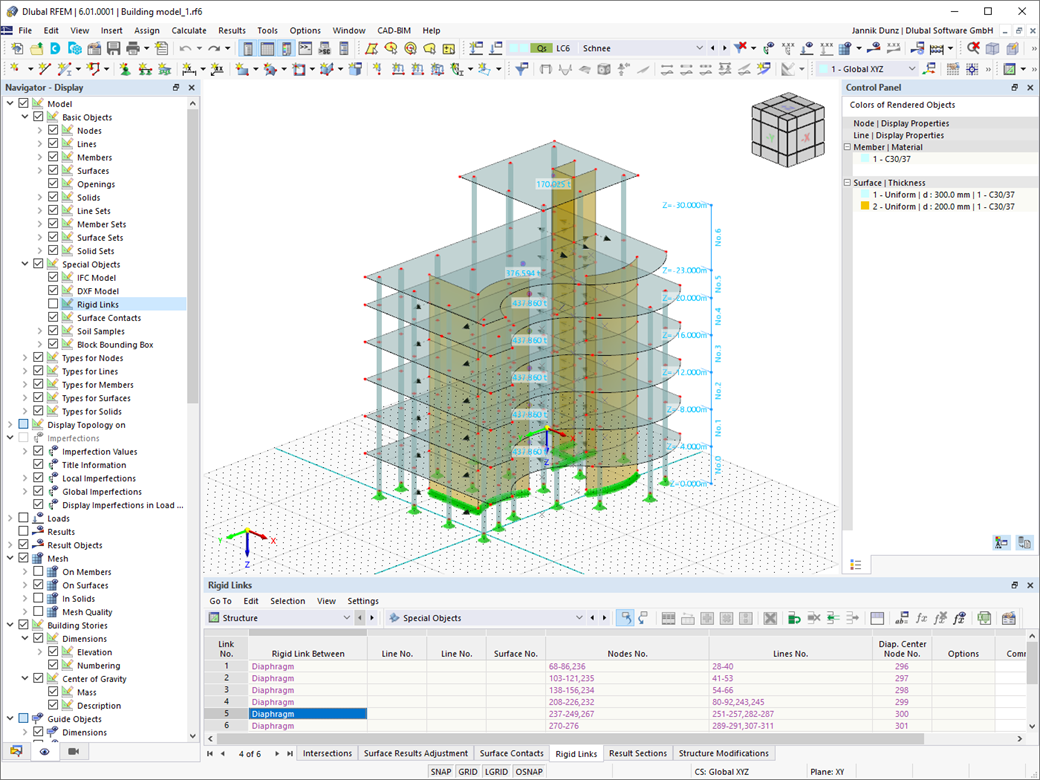Click the 300.0 mm surface thickness swatch
The image size is (1040, 780).
[865, 194]
